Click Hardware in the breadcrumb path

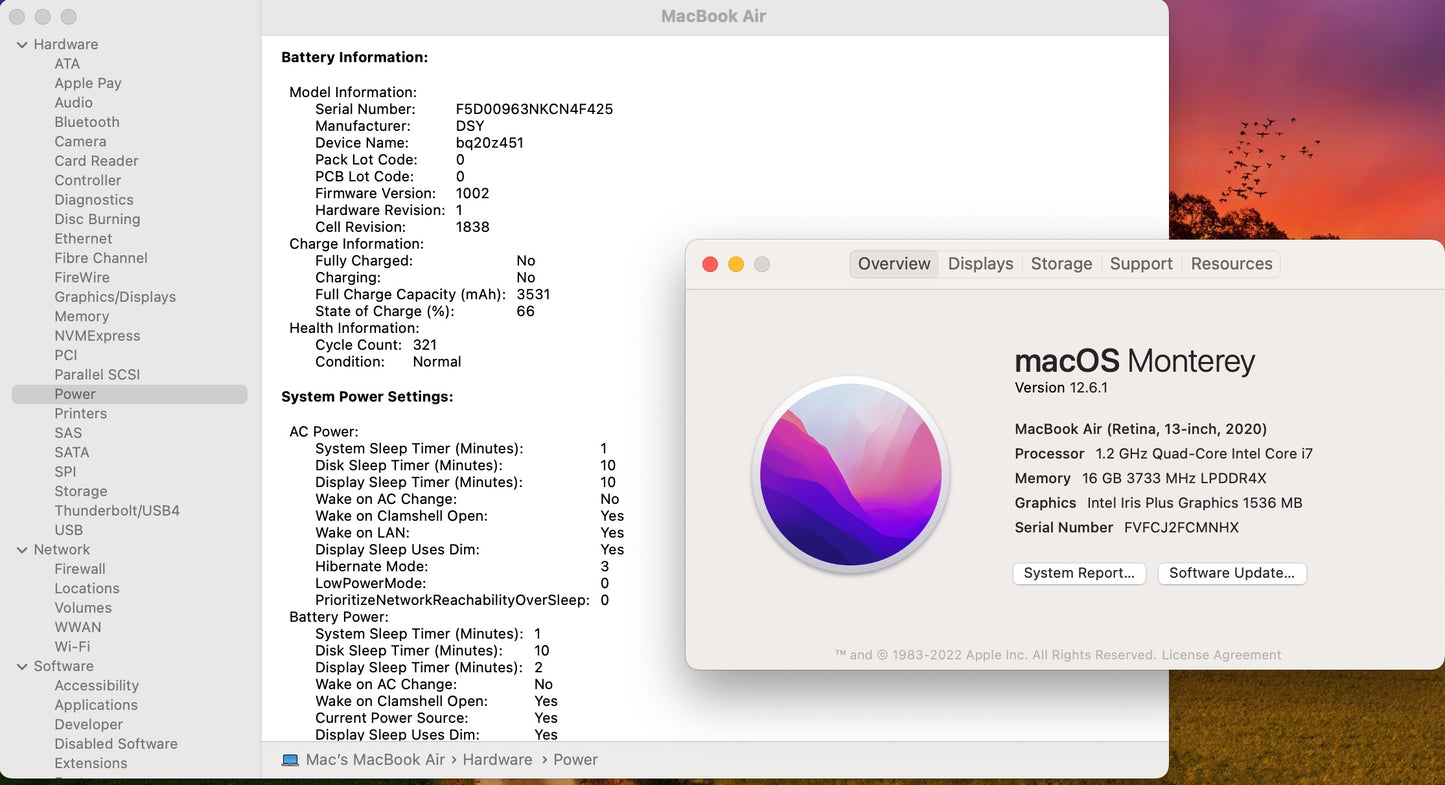pos(497,759)
